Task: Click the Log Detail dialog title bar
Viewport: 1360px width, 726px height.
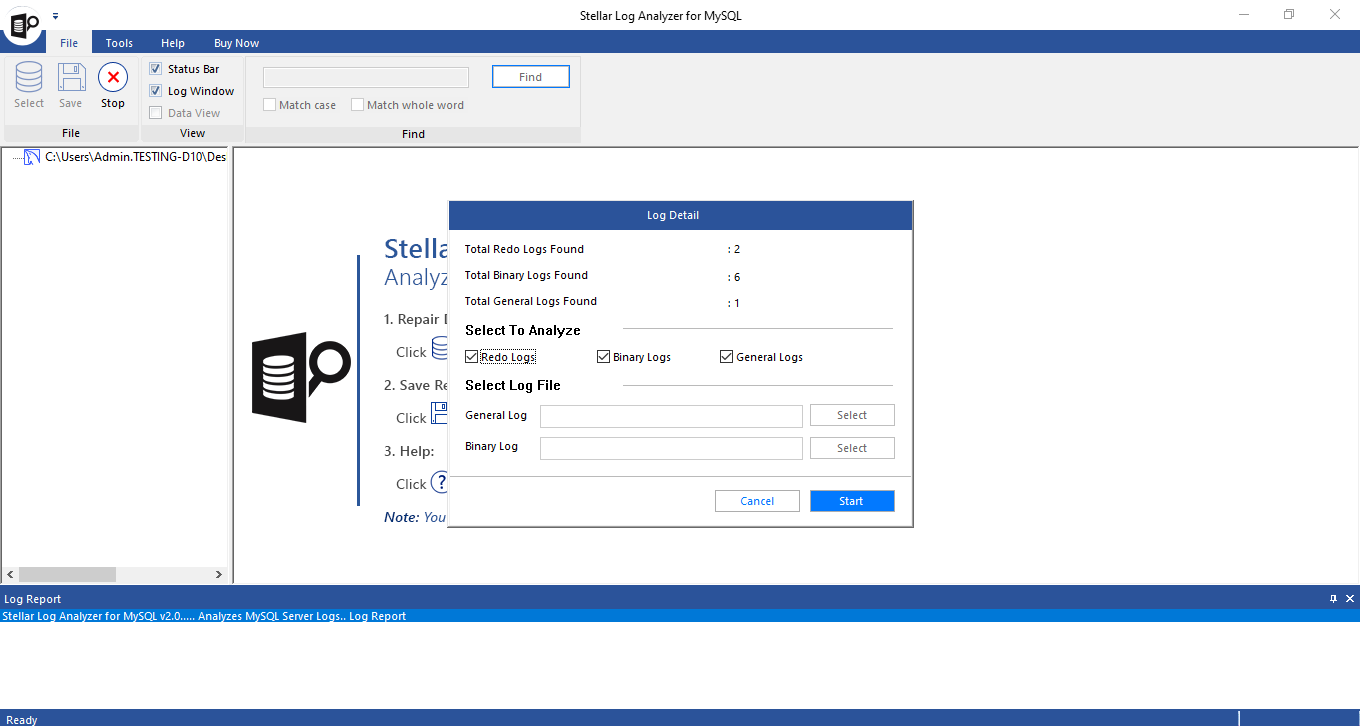Action: (680, 215)
